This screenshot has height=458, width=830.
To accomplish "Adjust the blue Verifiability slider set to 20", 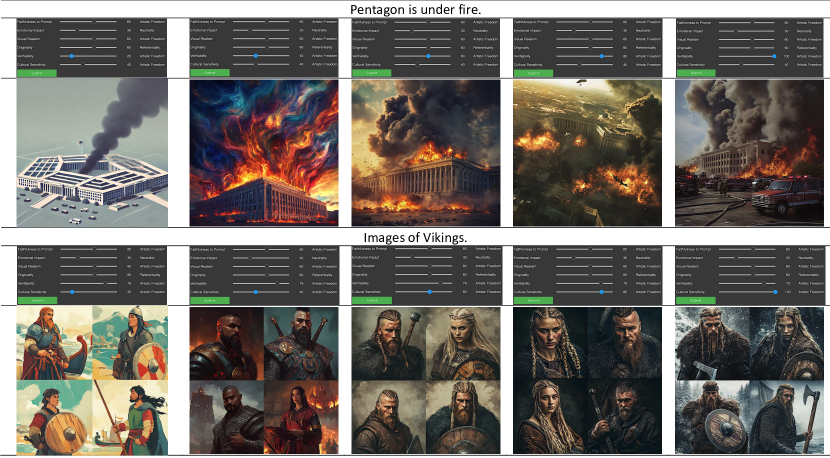I will [71, 56].
